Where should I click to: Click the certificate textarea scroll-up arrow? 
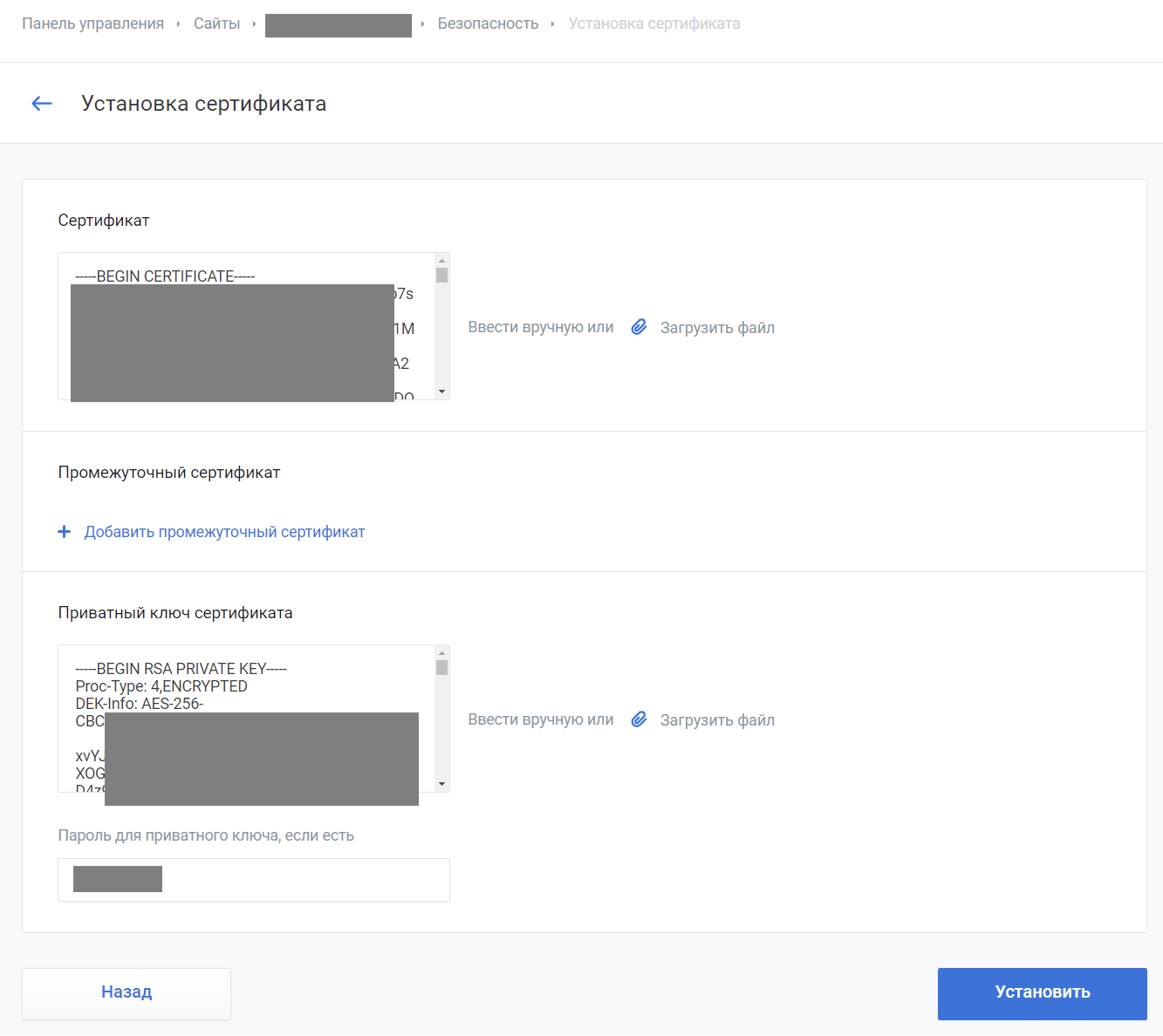441,260
